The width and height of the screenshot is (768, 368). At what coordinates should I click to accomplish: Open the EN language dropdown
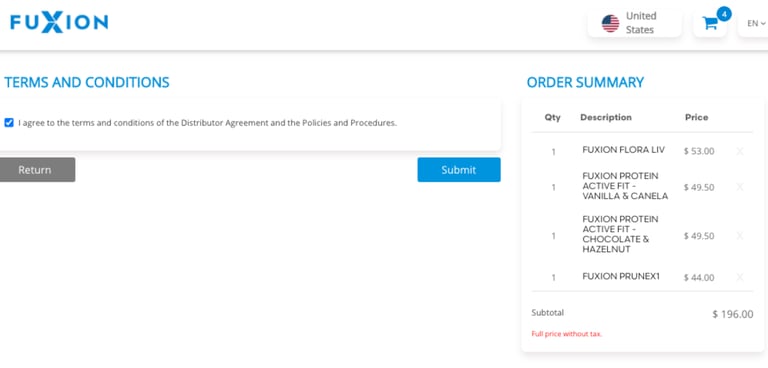tap(756, 23)
